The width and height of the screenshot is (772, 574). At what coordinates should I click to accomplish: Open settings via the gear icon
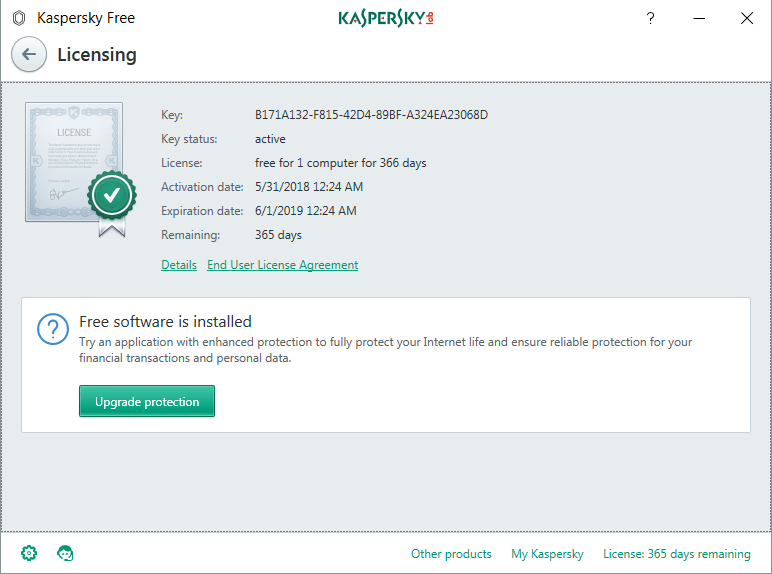point(29,553)
